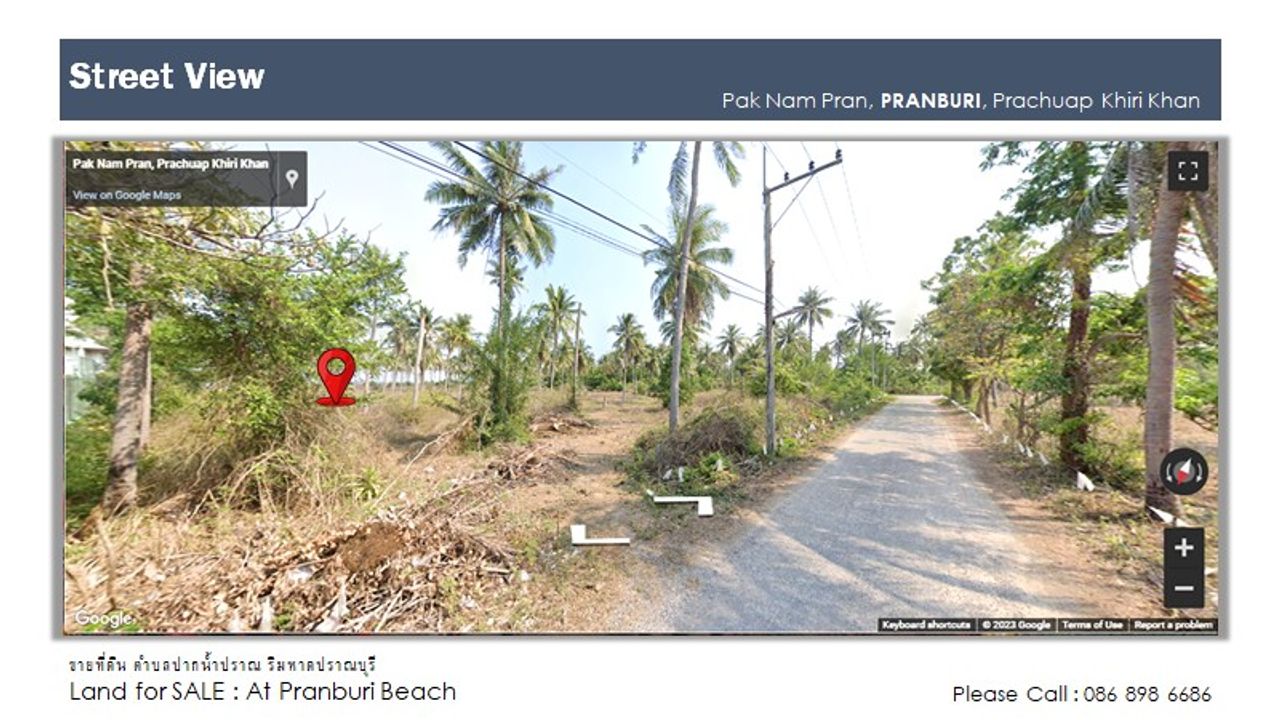
Task: Move forward using the upper road arrow
Action: 681,502
